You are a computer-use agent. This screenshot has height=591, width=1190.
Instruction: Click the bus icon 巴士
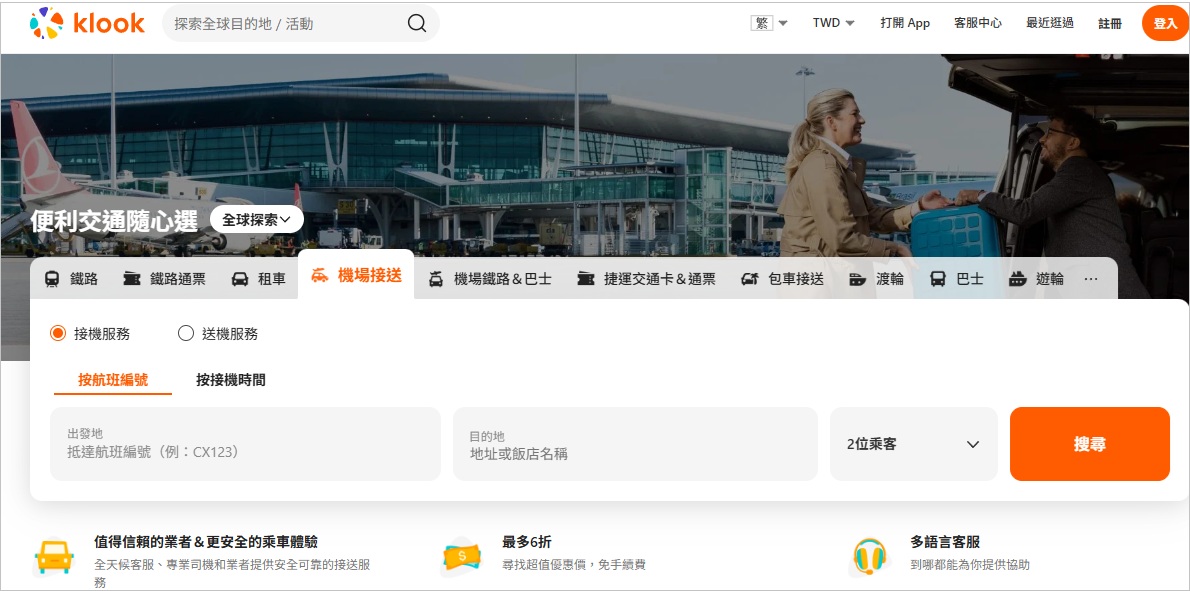(x=937, y=279)
